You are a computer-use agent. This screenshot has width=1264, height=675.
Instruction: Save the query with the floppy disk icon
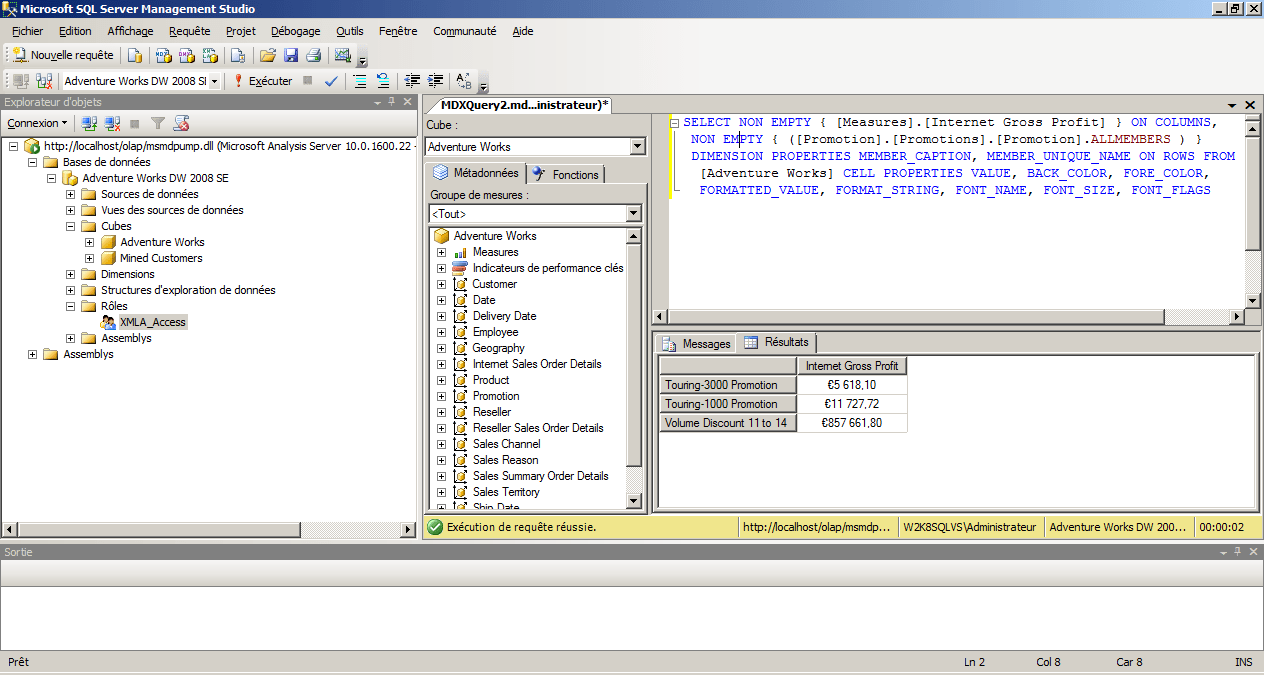click(291, 55)
